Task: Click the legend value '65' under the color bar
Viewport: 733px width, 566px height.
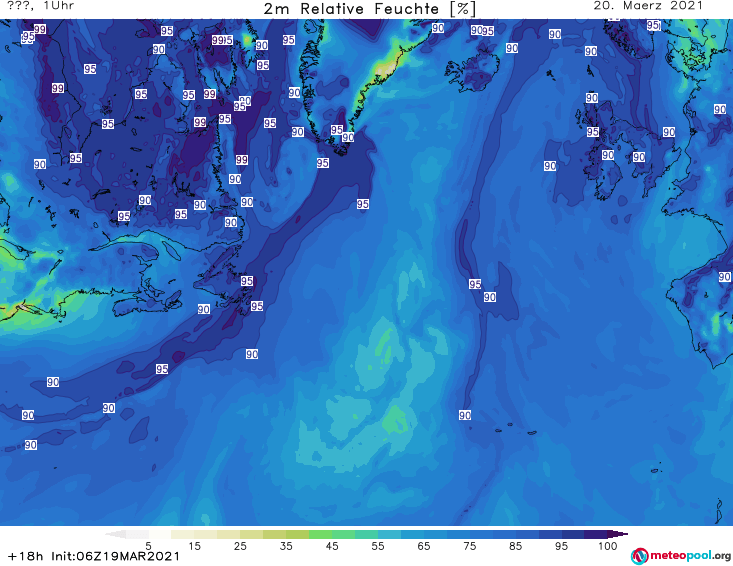Action: 424,546
